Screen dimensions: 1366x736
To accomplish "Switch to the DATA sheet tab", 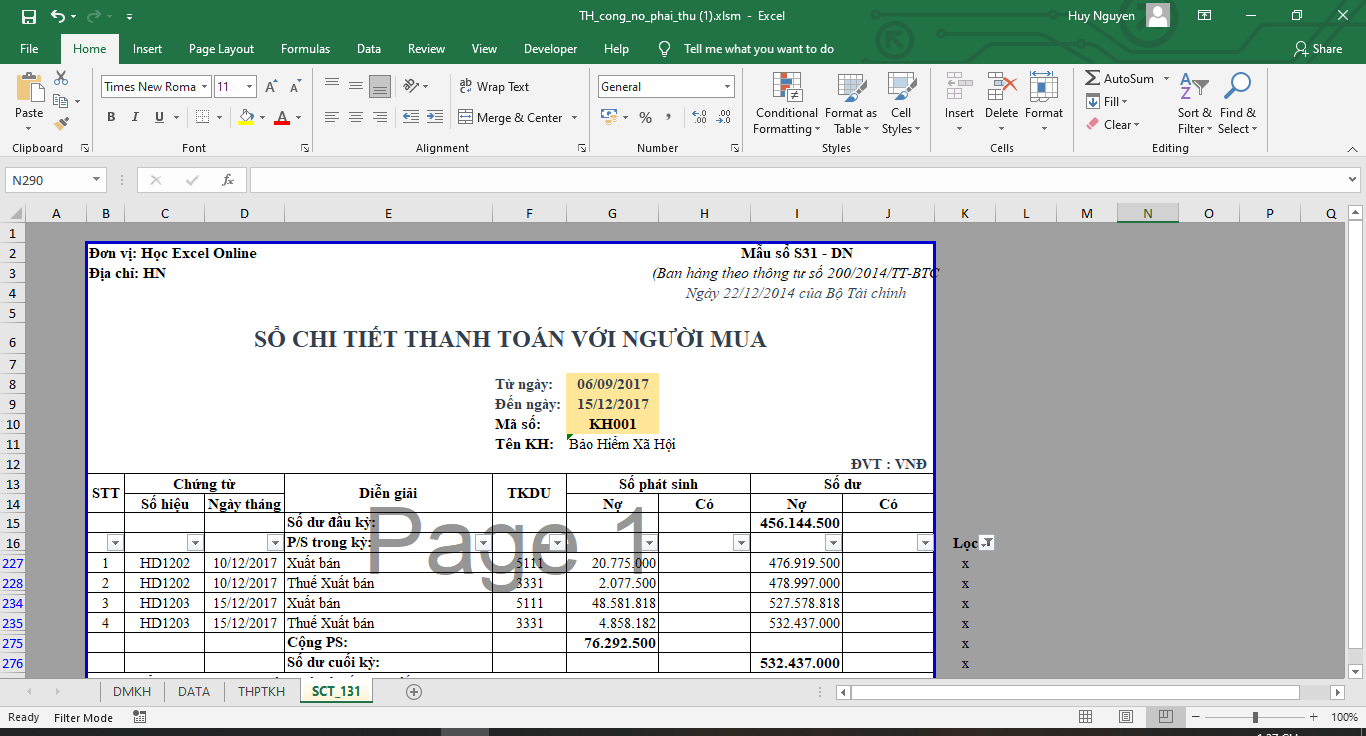I will pyautogui.click(x=193, y=691).
